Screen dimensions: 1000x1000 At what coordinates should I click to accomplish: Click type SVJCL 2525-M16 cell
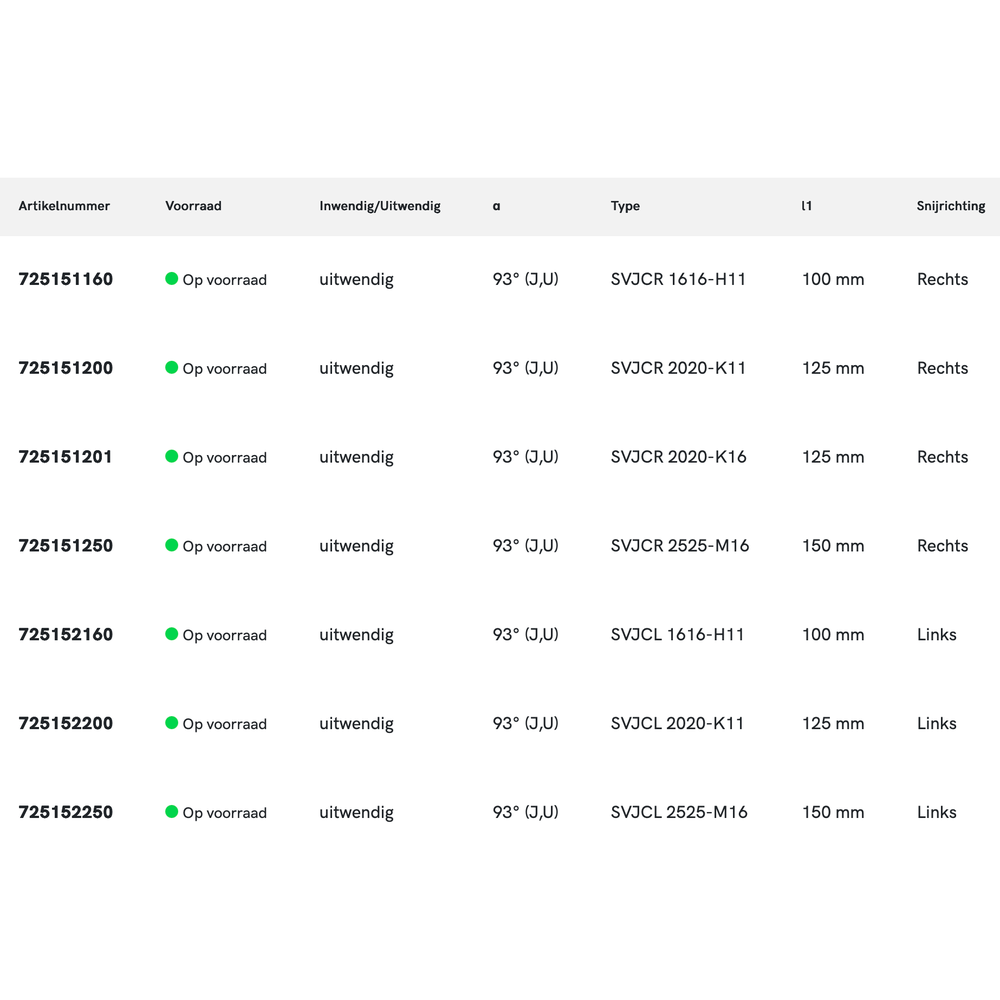(678, 812)
